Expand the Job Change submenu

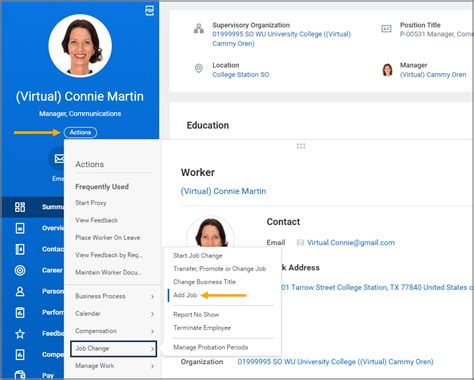[x=114, y=349]
